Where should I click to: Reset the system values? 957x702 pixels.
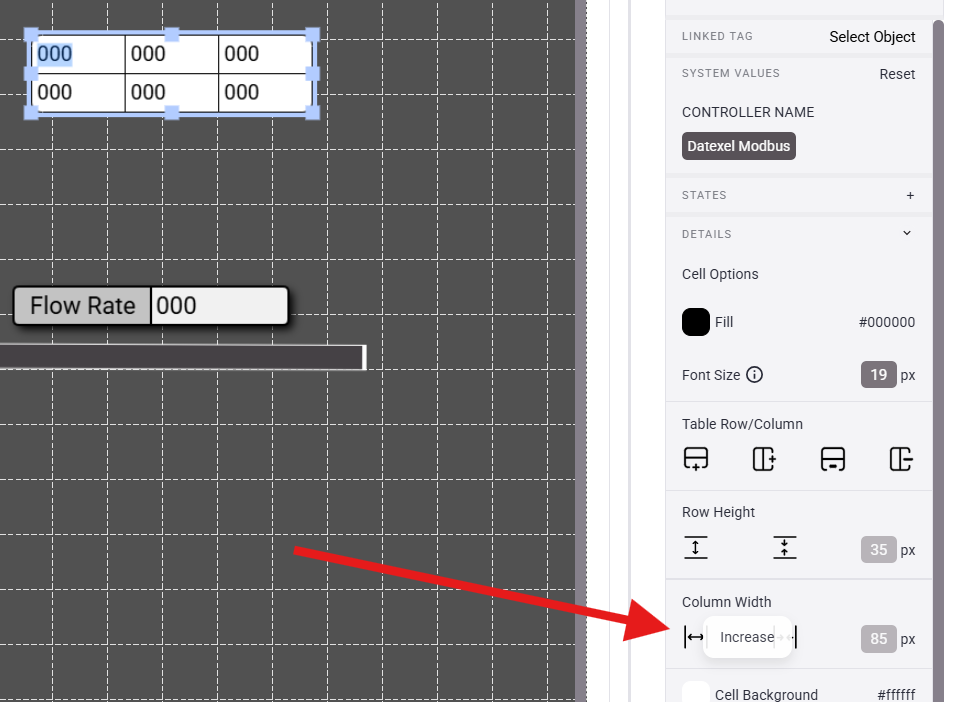[x=897, y=74]
